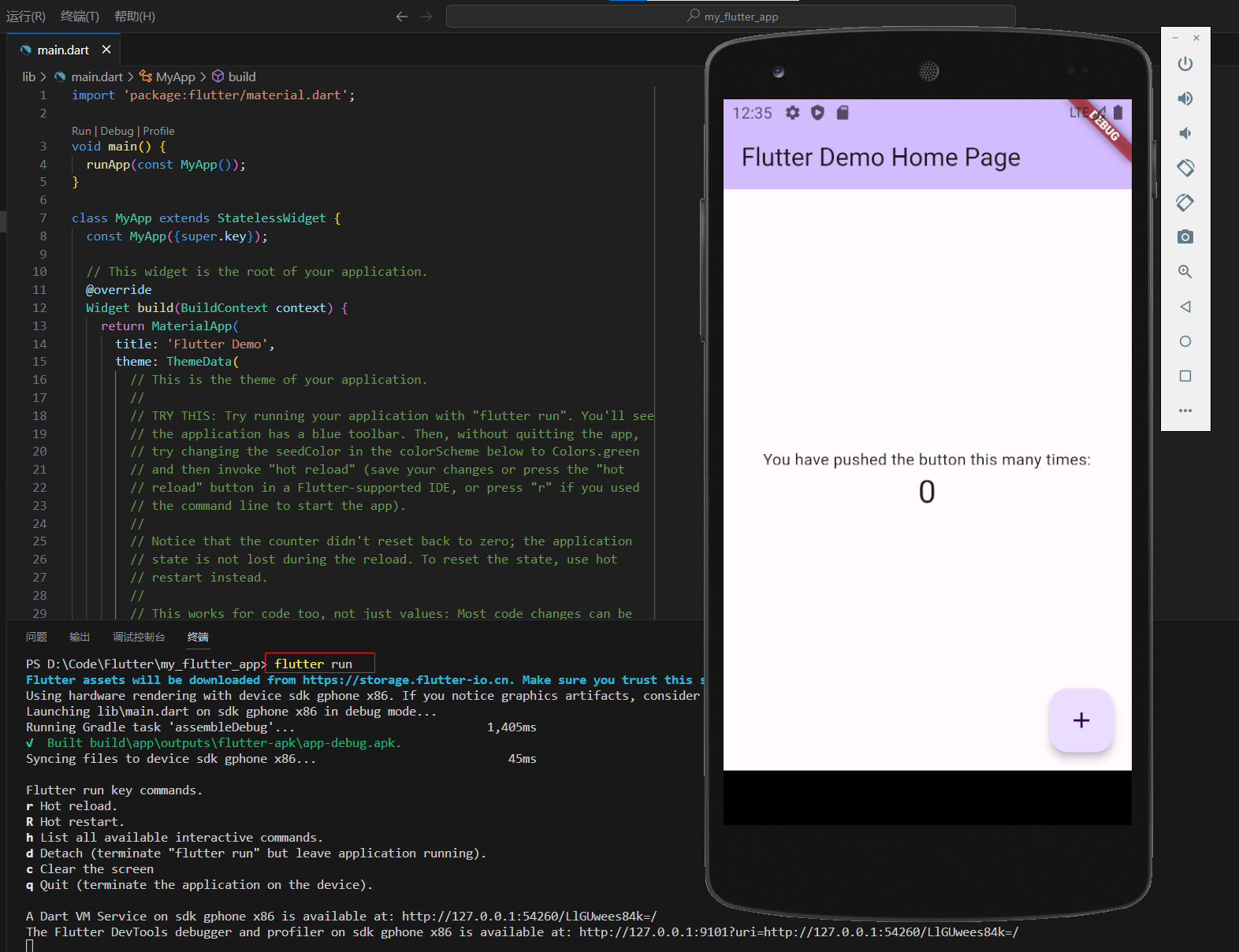
Task: Click the settings gear in the phone status bar
Action: pyautogui.click(x=792, y=113)
